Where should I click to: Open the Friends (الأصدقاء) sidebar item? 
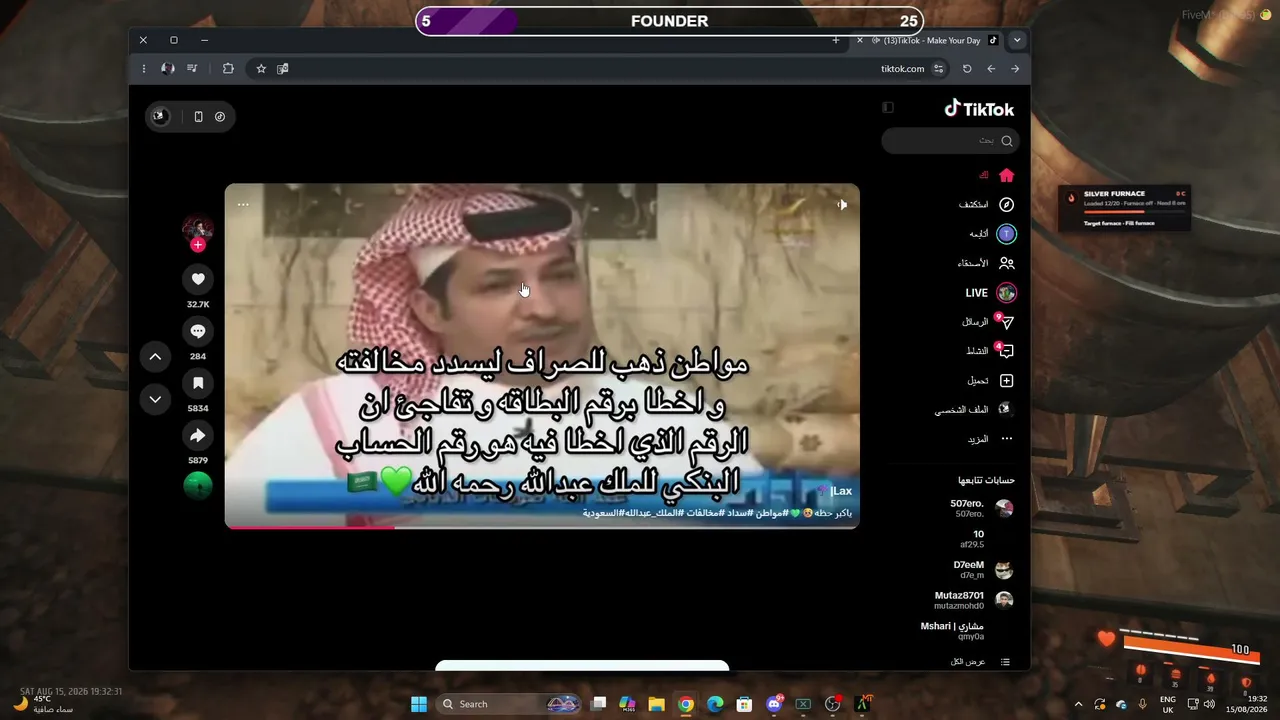click(x=986, y=263)
